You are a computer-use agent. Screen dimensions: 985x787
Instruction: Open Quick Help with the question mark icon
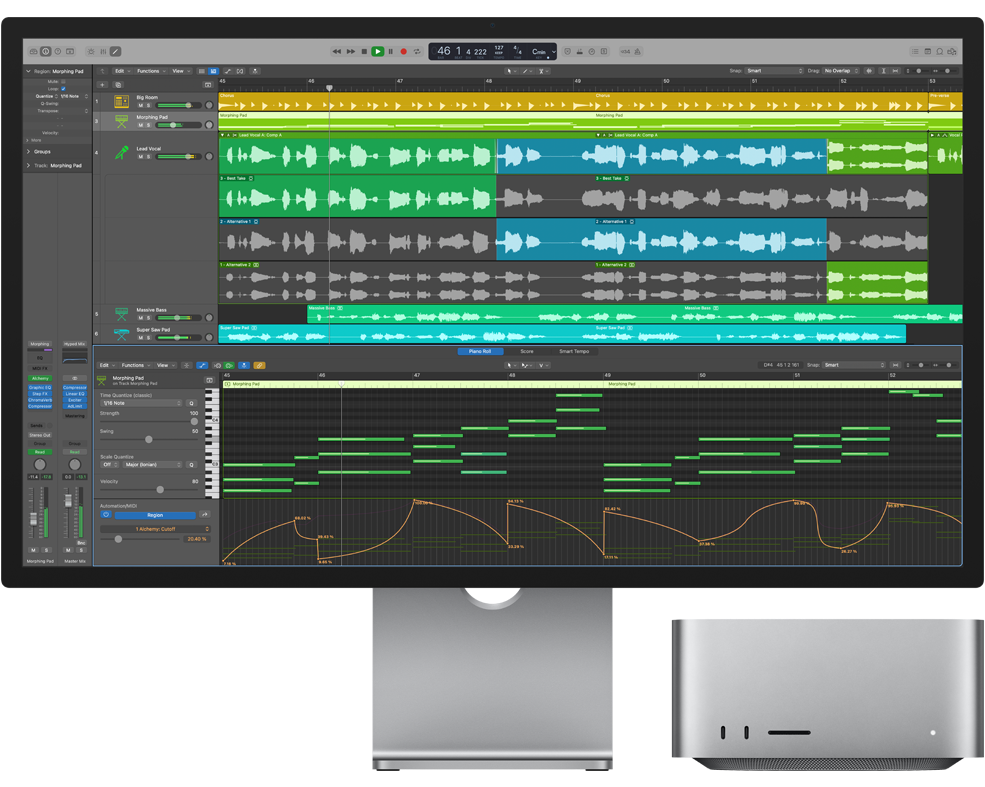tap(58, 52)
